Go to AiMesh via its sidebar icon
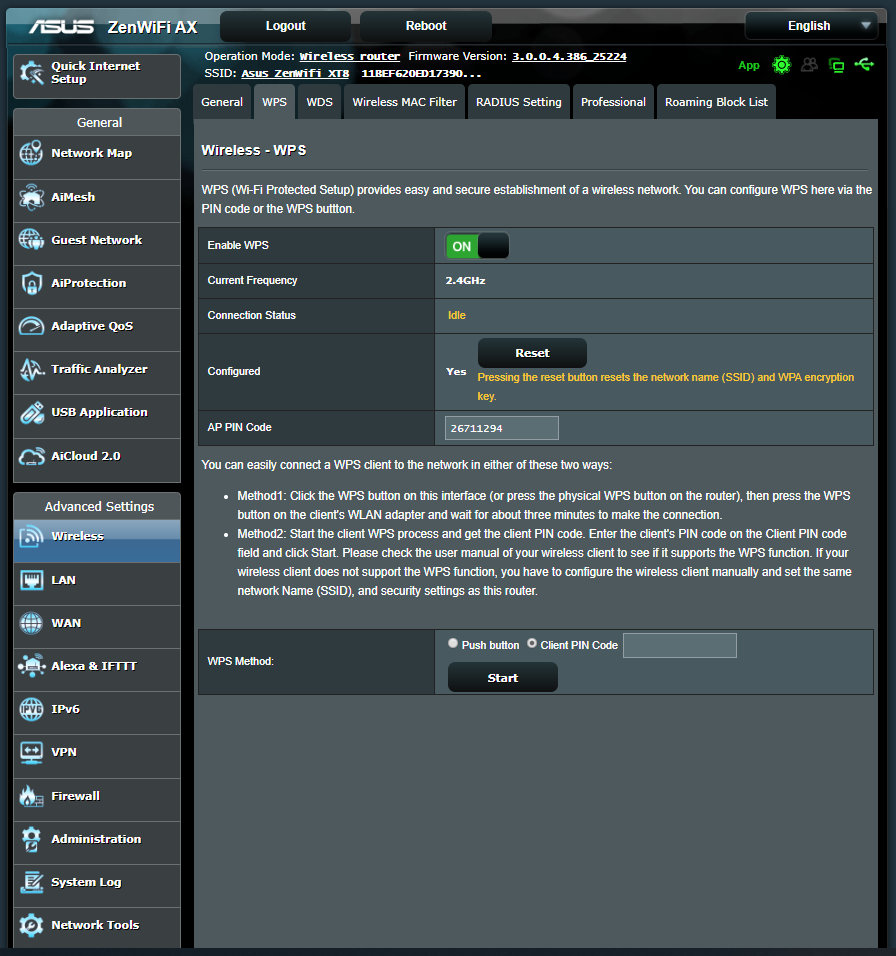 pos(31,197)
